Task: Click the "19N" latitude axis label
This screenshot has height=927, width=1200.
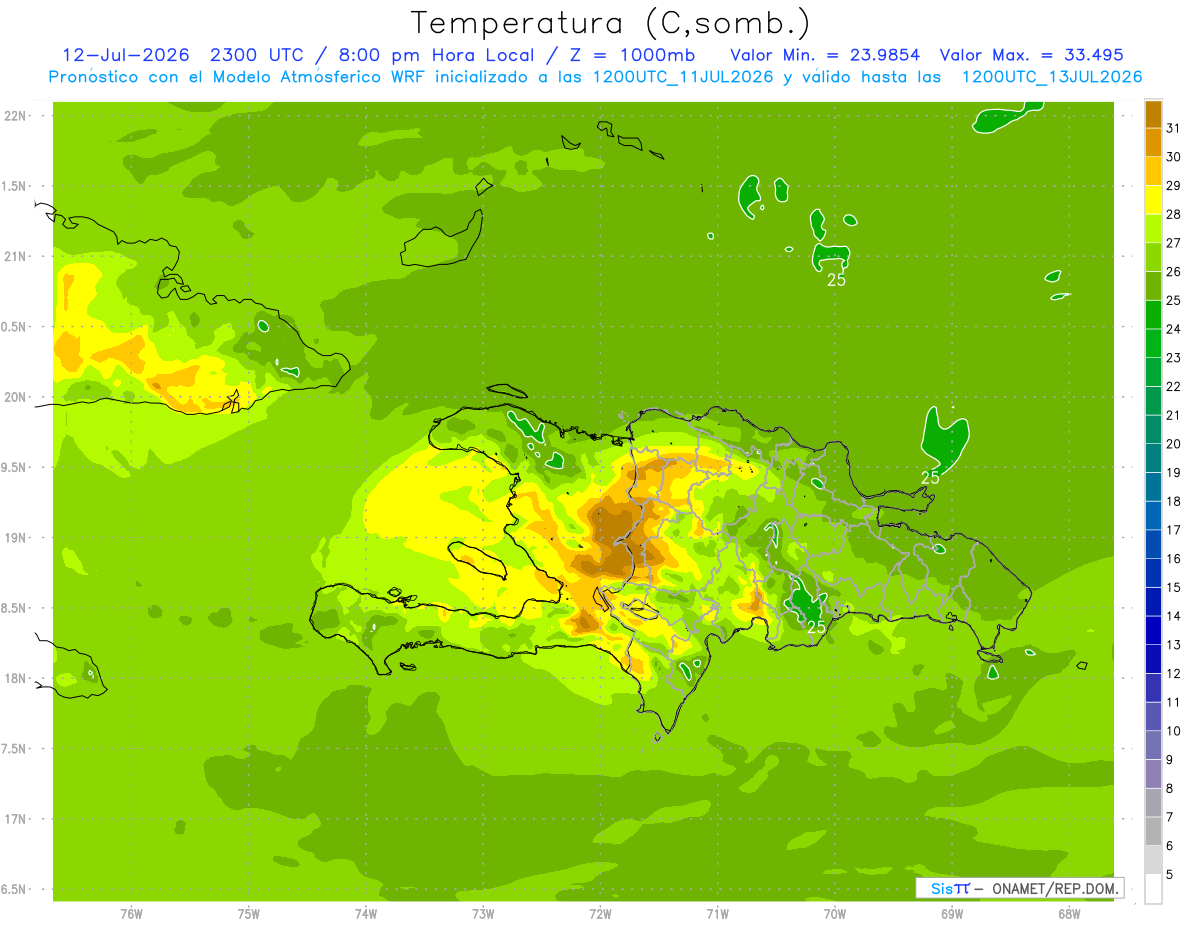Action: [15, 538]
